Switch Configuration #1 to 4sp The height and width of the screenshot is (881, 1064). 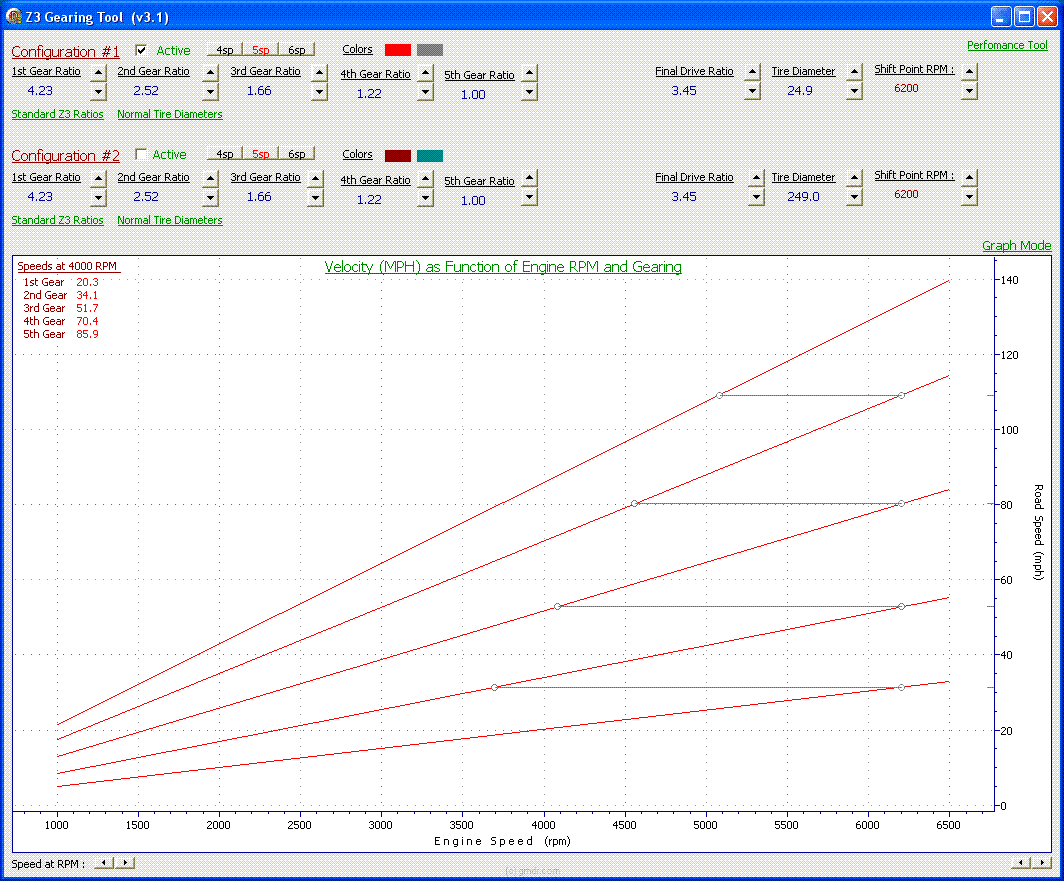(x=224, y=50)
